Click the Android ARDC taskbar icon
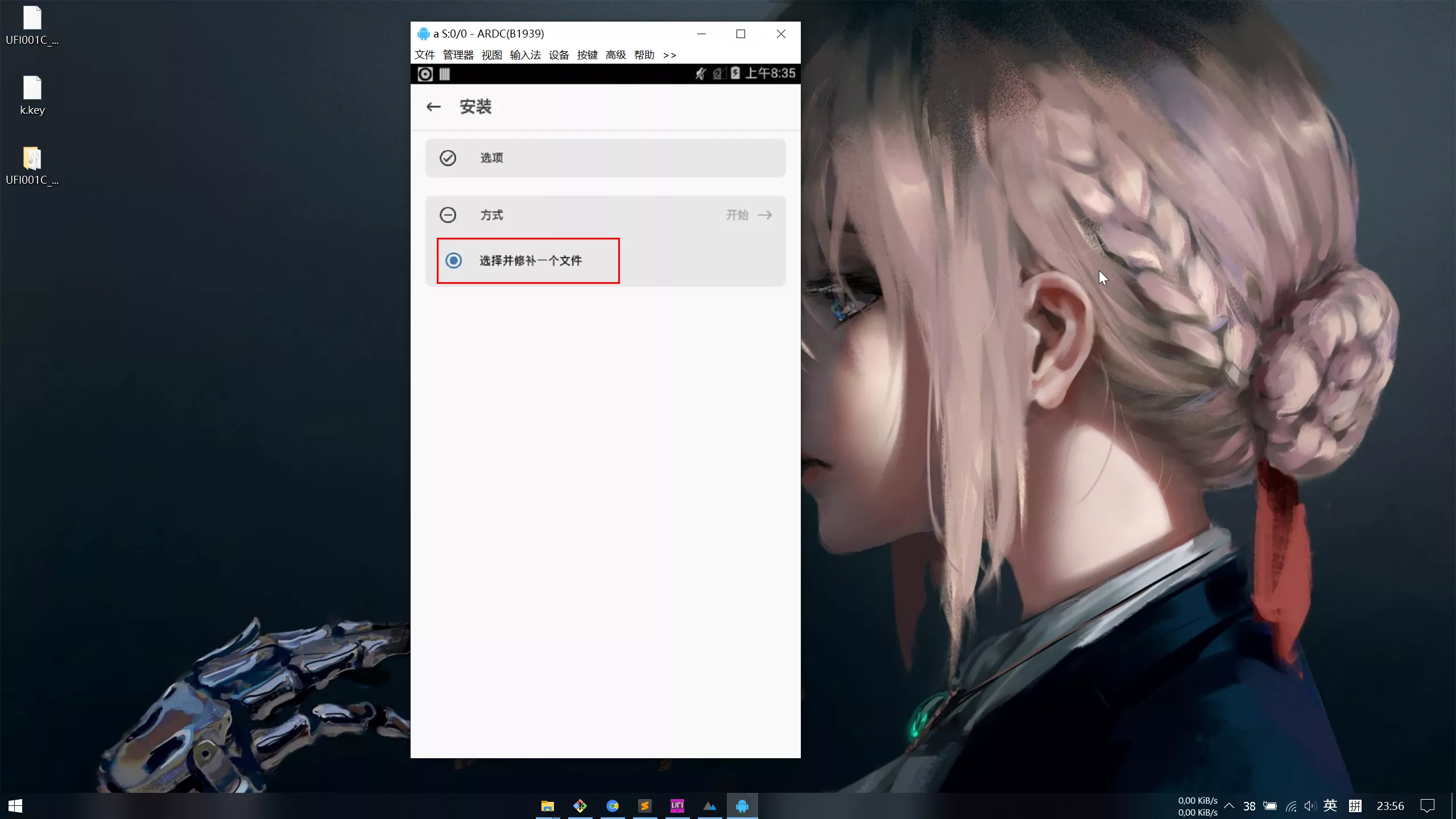1456x819 pixels. point(742,806)
